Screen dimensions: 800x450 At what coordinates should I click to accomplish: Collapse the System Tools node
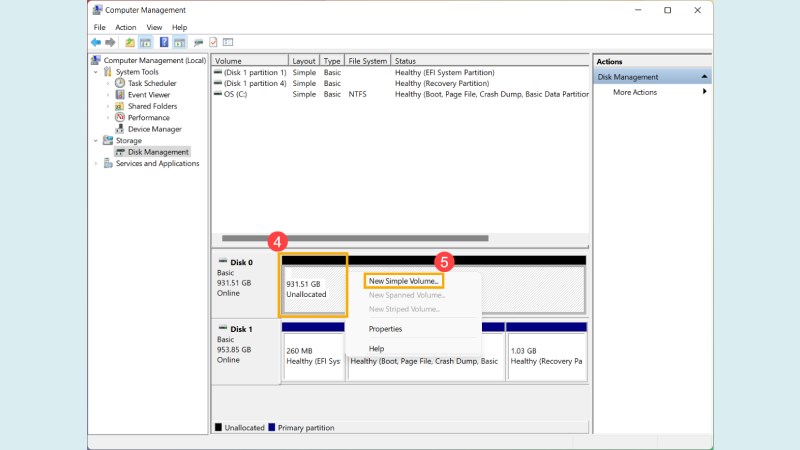pyautogui.click(x=96, y=72)
